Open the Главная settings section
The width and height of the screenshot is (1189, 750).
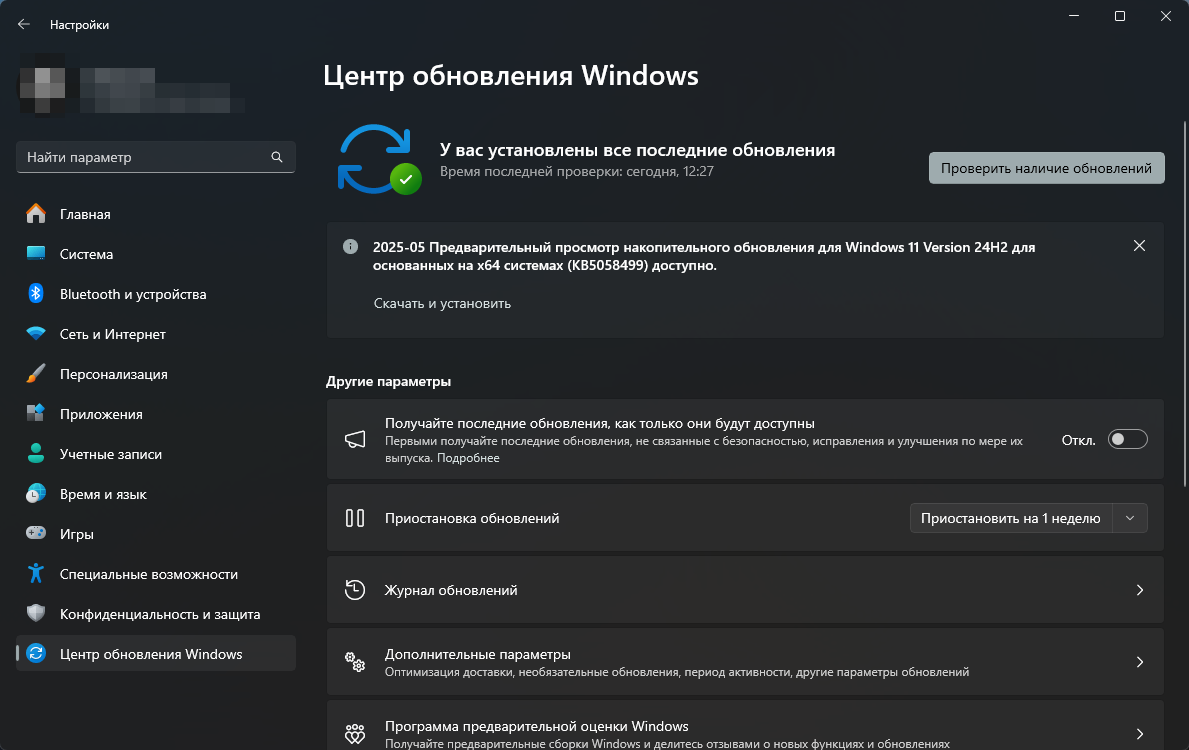[155, 214]
